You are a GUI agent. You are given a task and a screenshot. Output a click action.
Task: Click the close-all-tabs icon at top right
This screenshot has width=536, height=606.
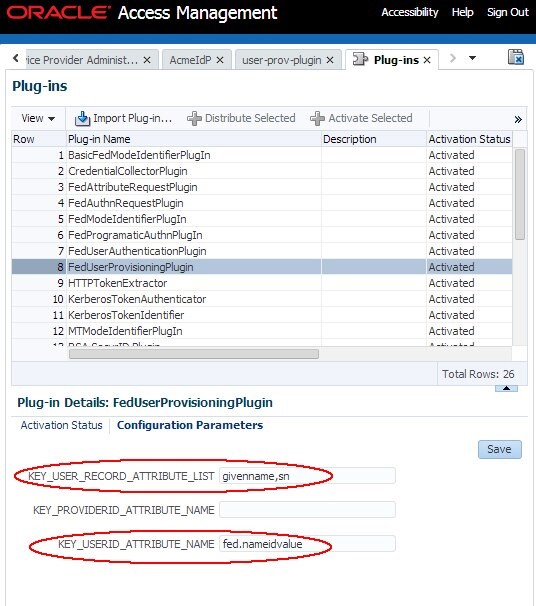point(516,57)
